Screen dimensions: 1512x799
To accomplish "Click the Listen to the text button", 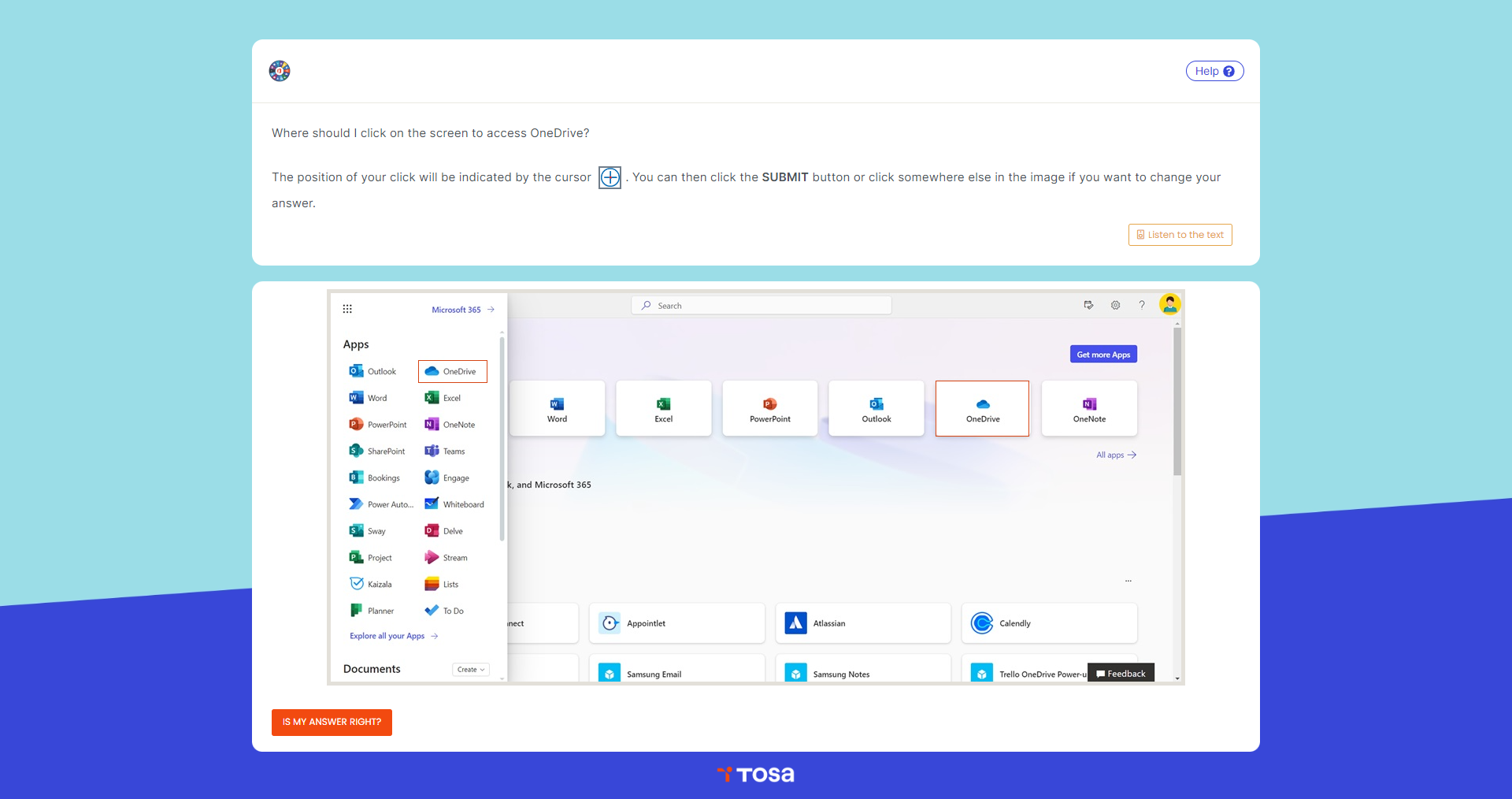I will pyautogui.click(x=1180, y=235).
